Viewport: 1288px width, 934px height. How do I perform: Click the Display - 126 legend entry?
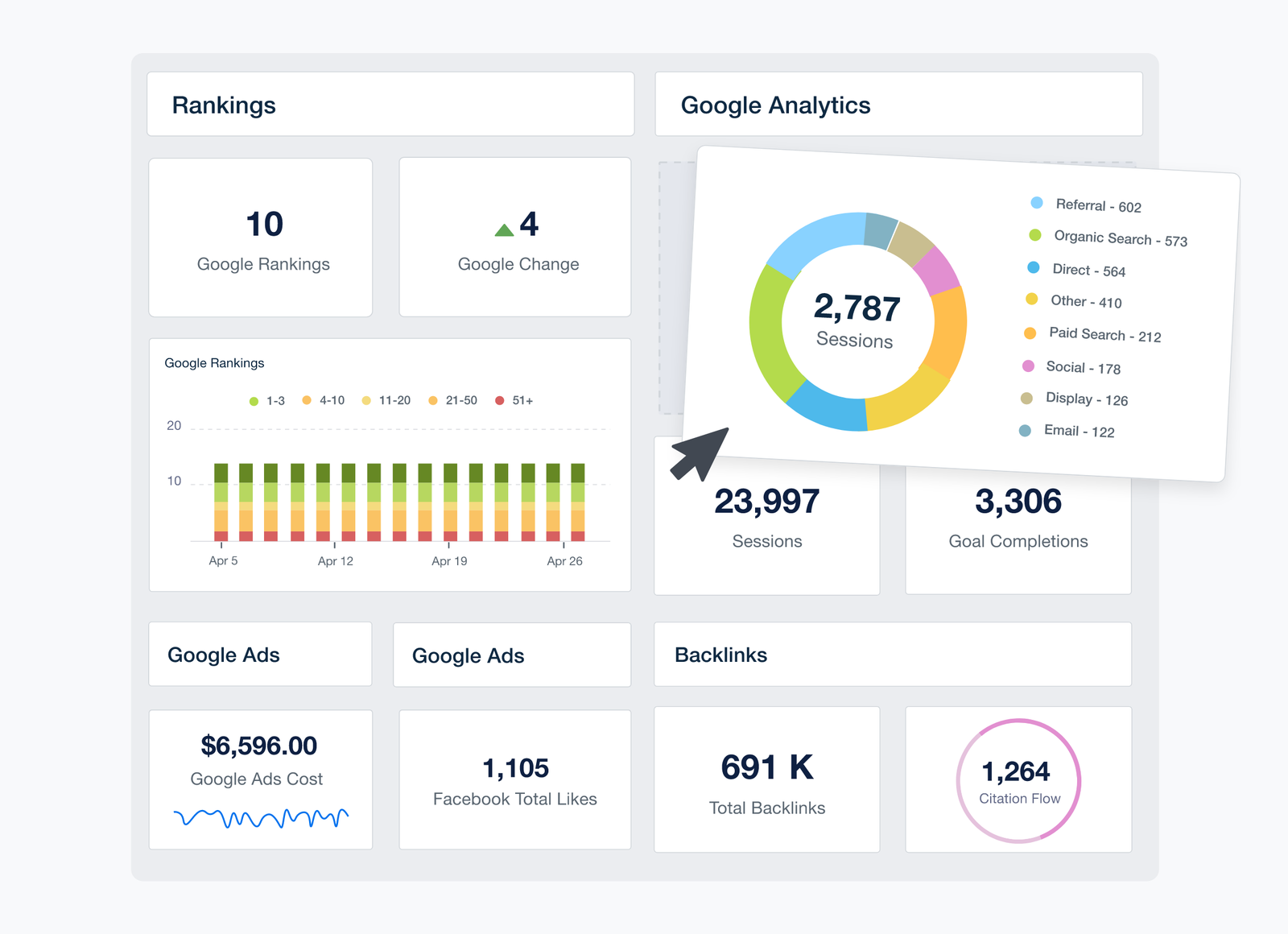pos(1074,399)
